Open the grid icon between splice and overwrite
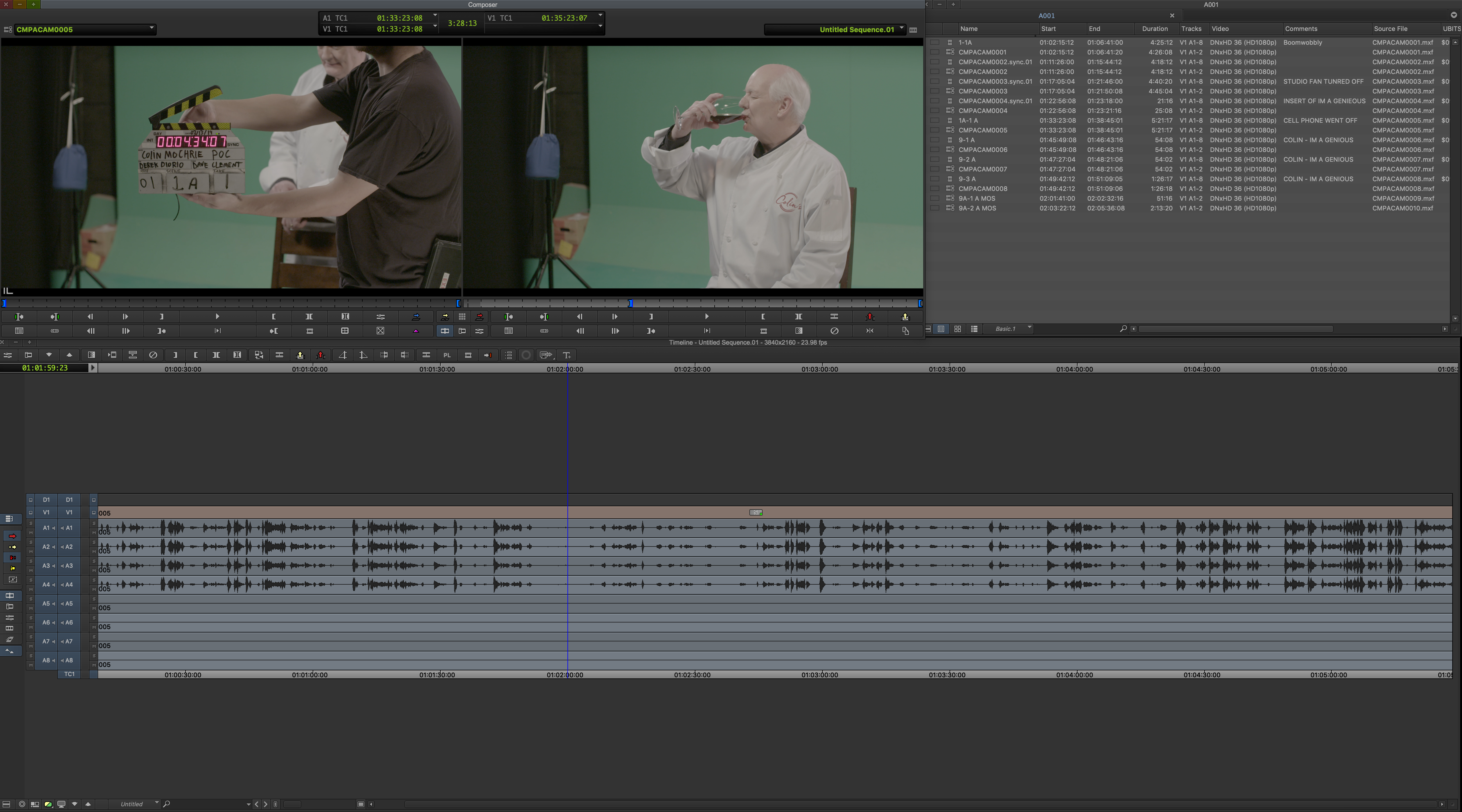Viewport: 1462px width, 812px height. (x=462, y=317)
